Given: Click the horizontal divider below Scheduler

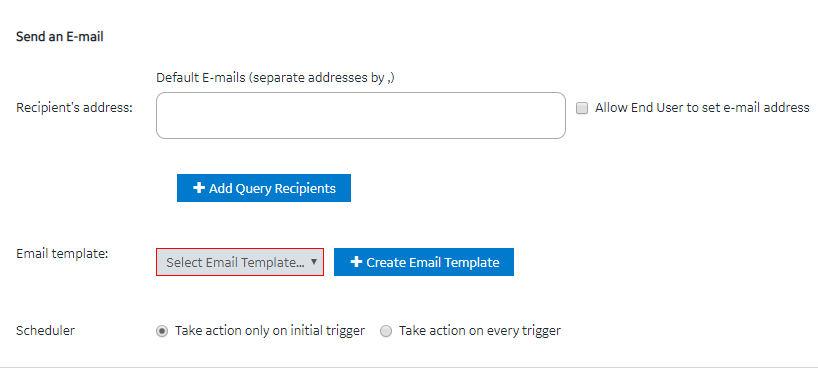Looking at the screenshot, I should tap(409, 367).
